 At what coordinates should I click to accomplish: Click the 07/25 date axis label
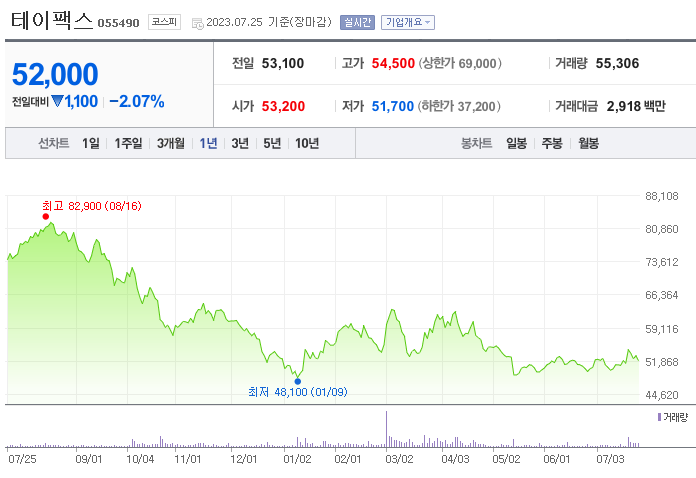point(22,459)
